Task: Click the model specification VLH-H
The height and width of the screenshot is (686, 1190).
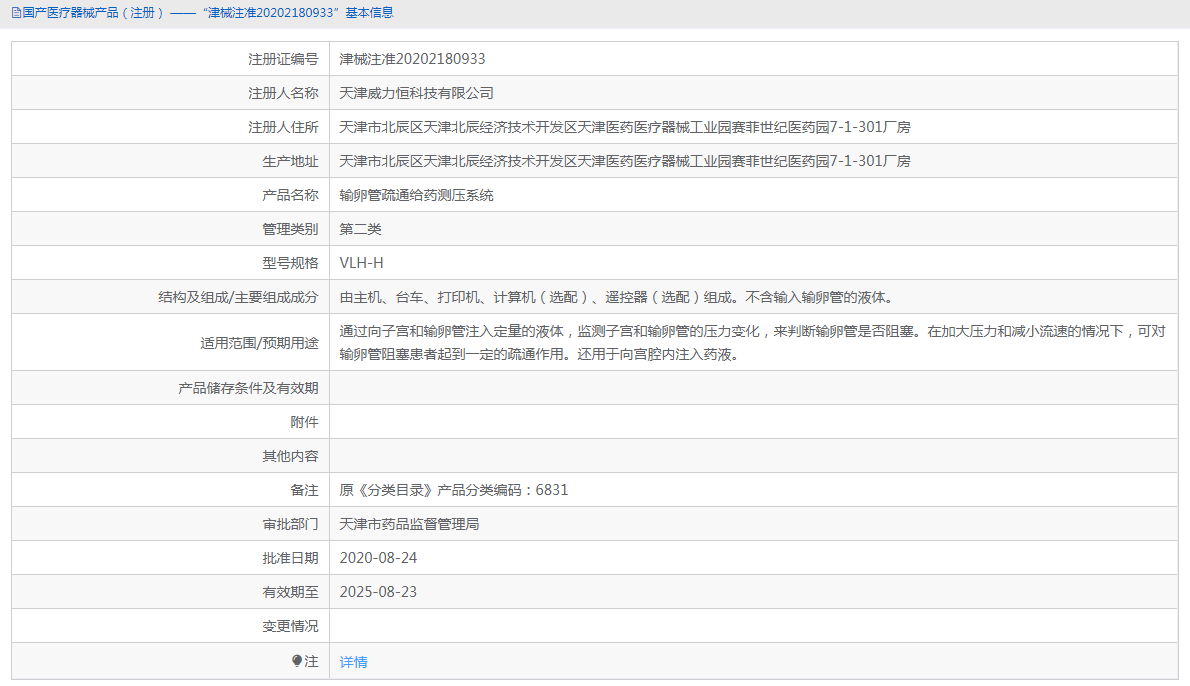Action: coord(361,263)
